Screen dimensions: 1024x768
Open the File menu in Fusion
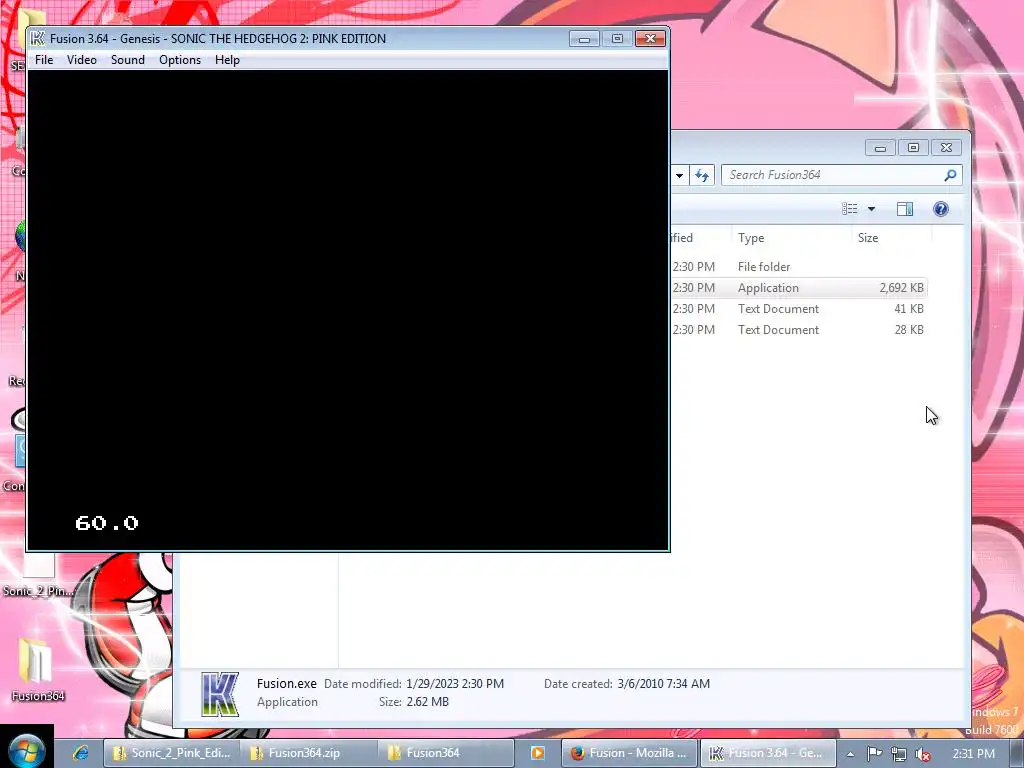44,59
